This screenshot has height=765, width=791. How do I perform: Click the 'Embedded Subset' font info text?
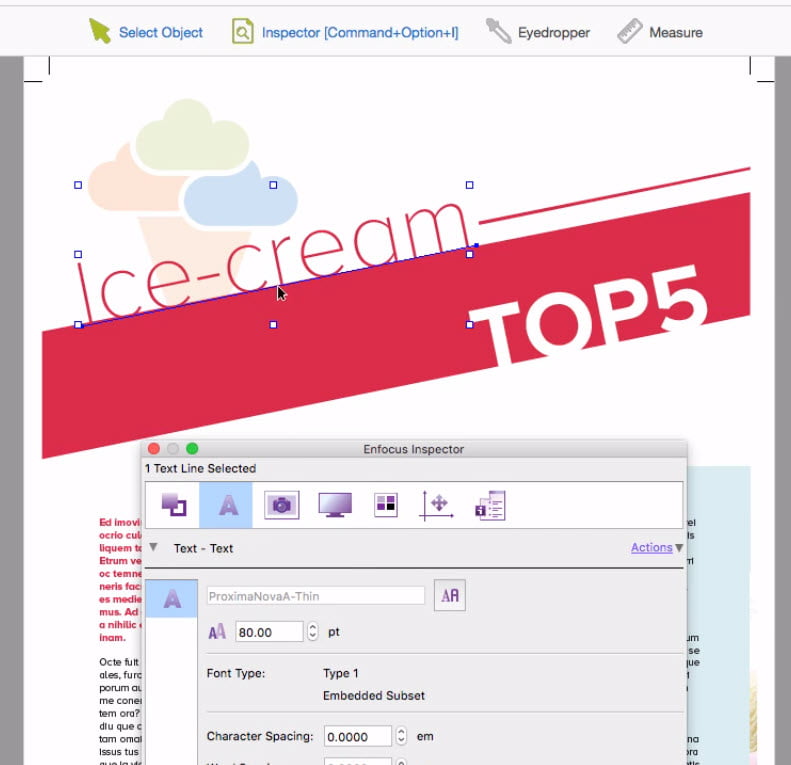pyautogui.click(x=374, y=695)
